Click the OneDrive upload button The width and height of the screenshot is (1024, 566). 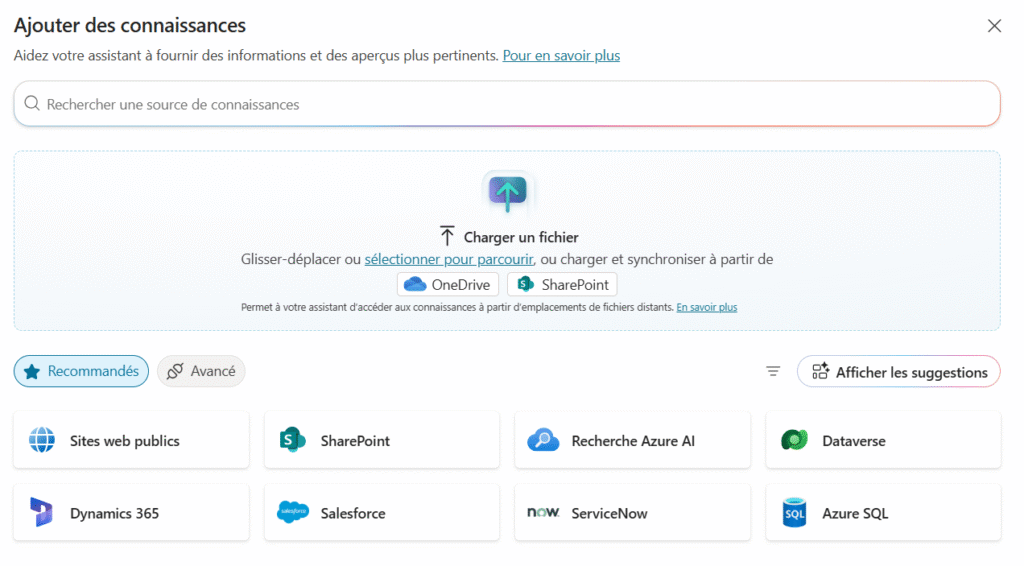click(447, 284)
